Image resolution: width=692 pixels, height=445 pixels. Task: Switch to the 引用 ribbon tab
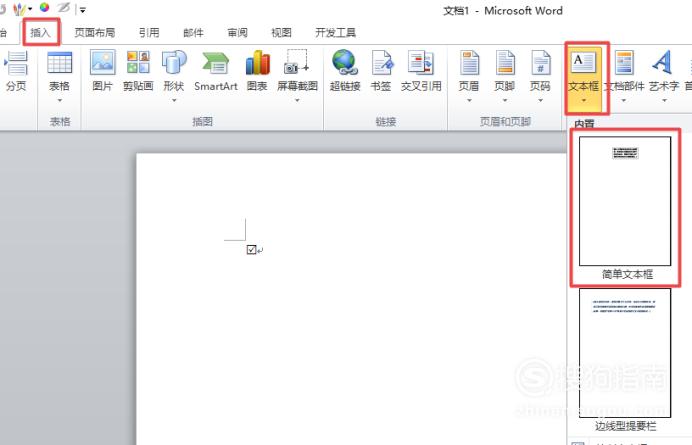coord(149,33)
